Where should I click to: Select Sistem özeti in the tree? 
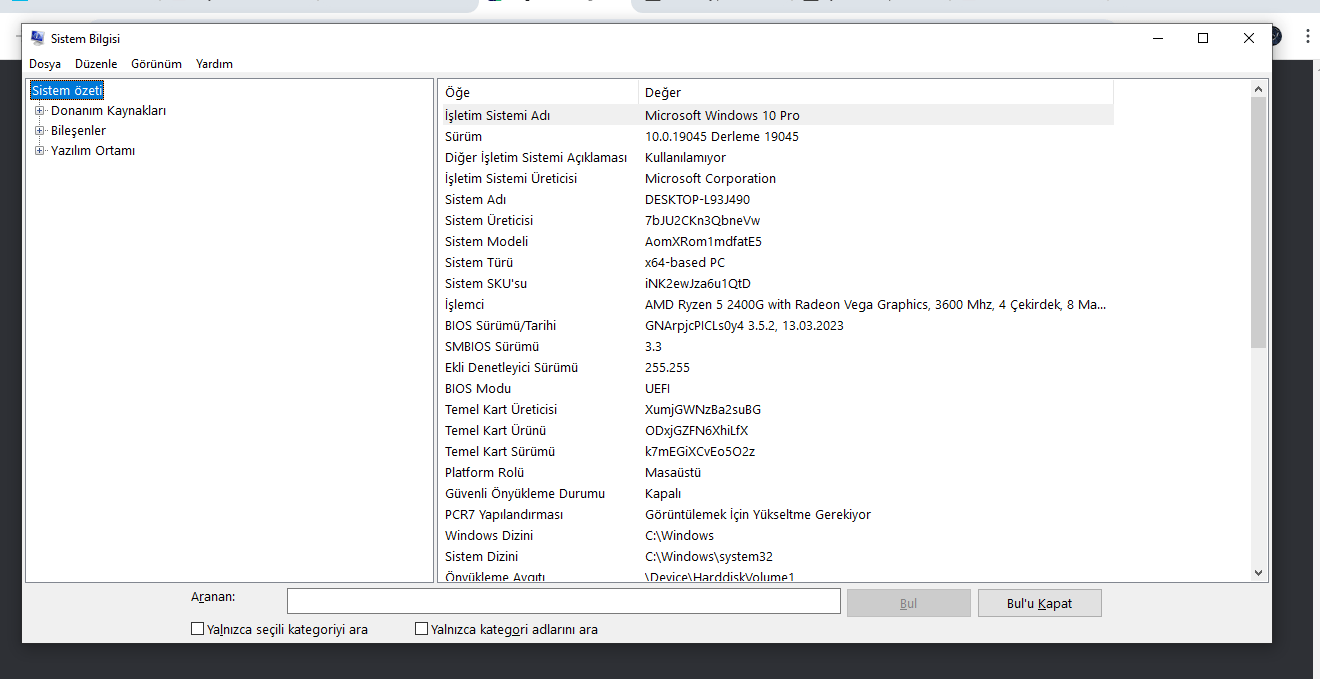pos(67,90)
